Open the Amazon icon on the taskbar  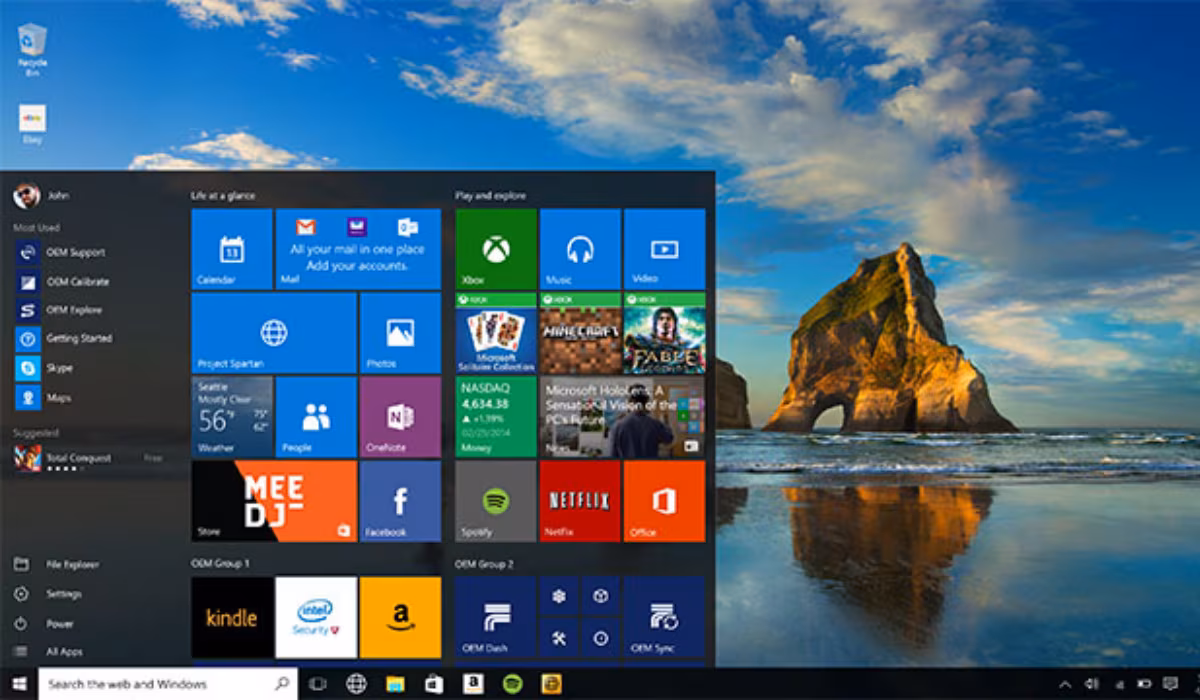click(473, 684)
